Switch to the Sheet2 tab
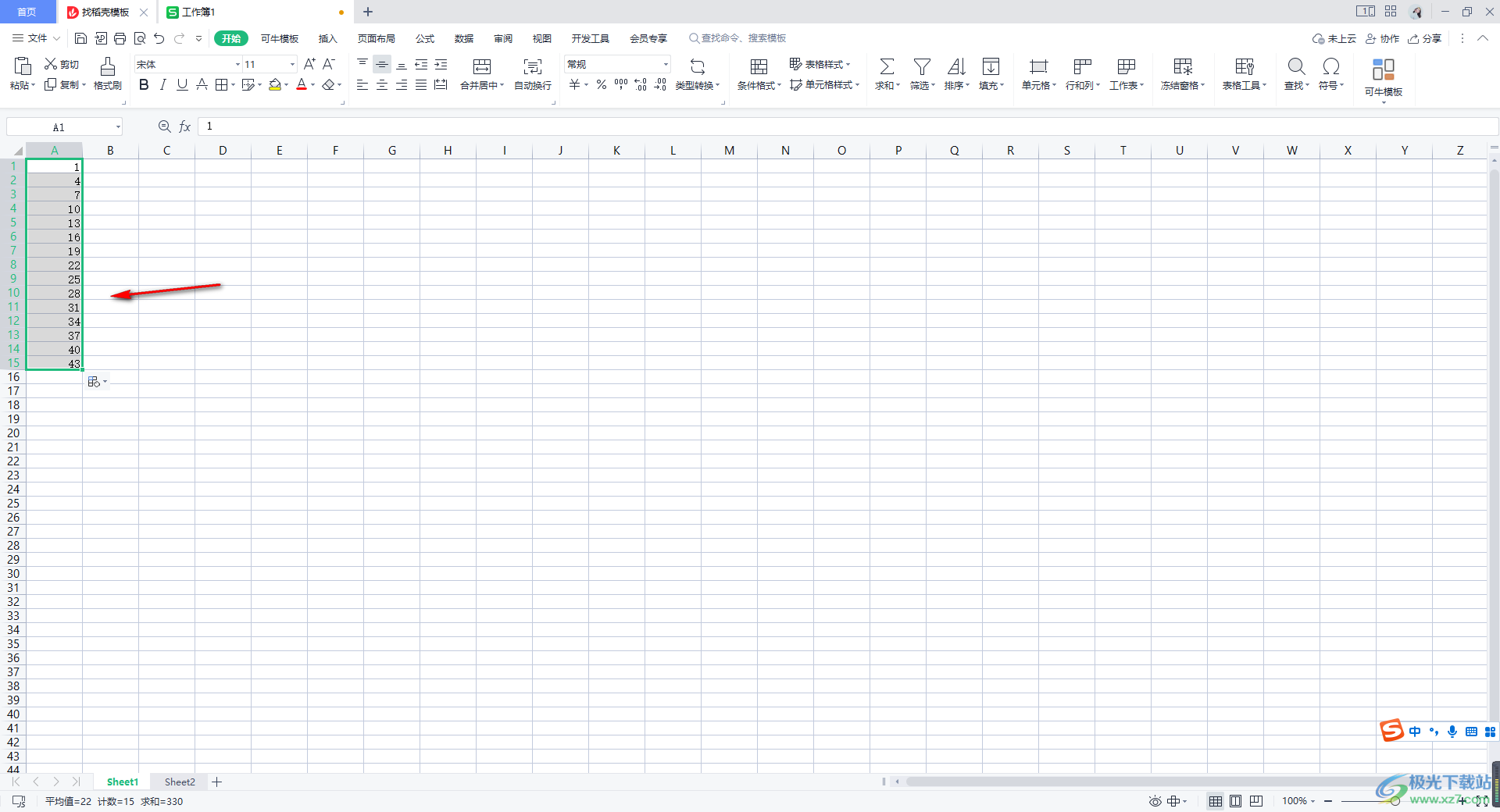 pos(180,782)
